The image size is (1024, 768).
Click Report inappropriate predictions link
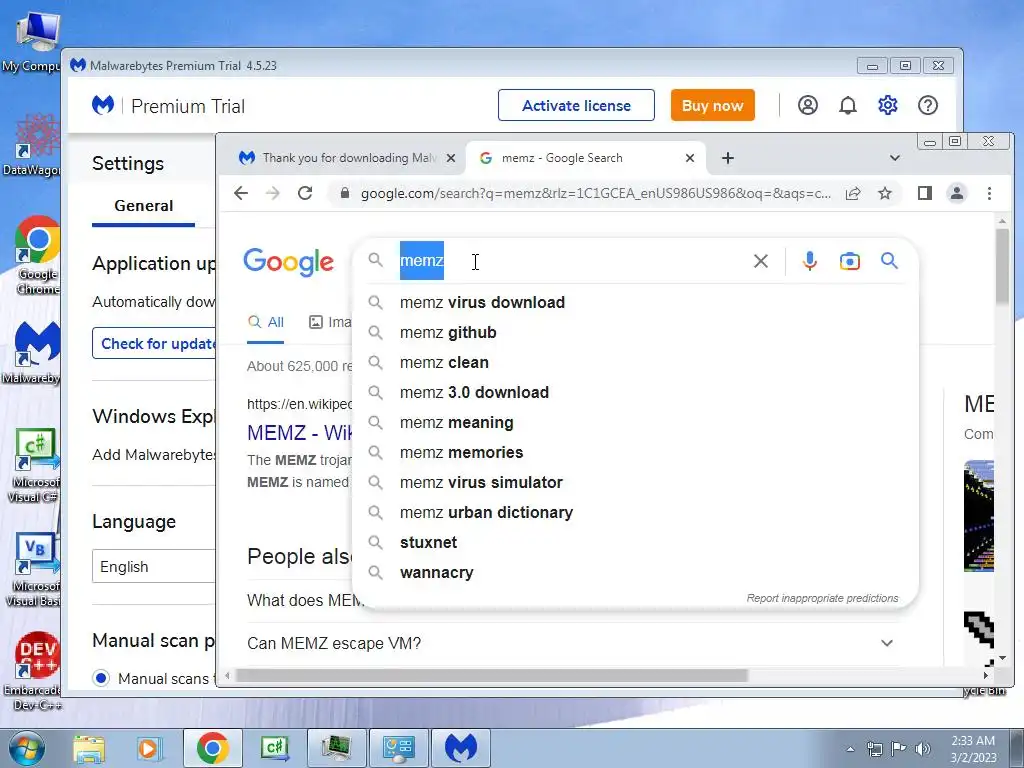[822, 598]
